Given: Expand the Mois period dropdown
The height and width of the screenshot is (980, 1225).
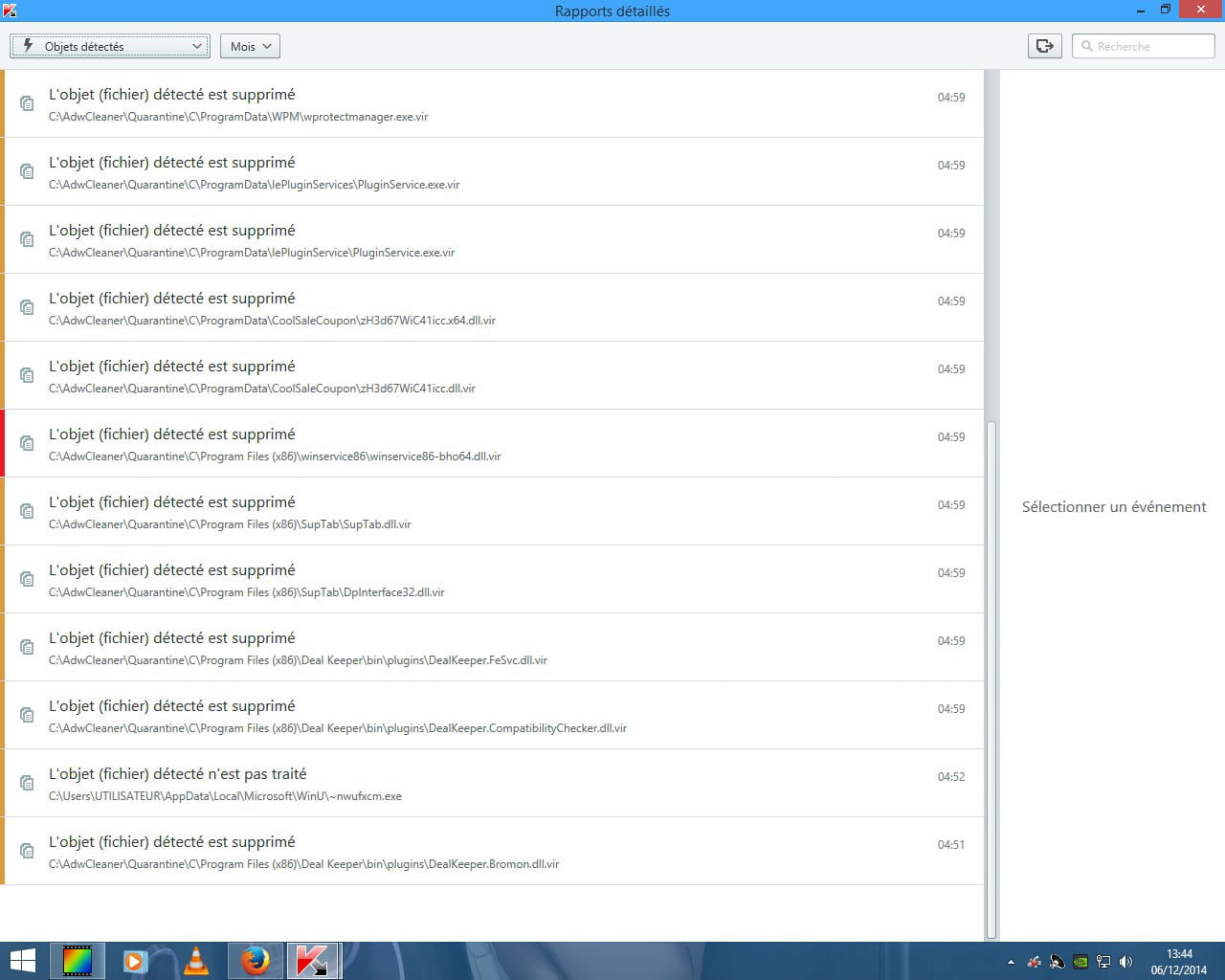Looking at the screenshot, I should pos(250,46).
